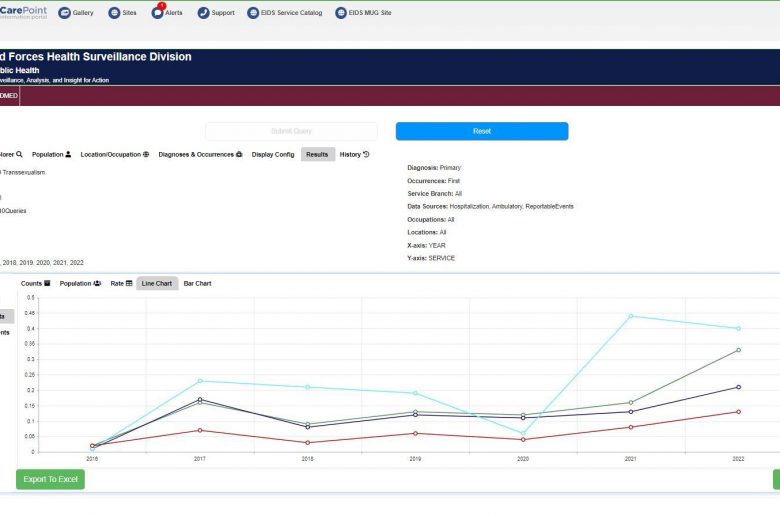This screenshot has height=516, width=780.
Task: Open the Location/Occupation tab
Action: 114,154
